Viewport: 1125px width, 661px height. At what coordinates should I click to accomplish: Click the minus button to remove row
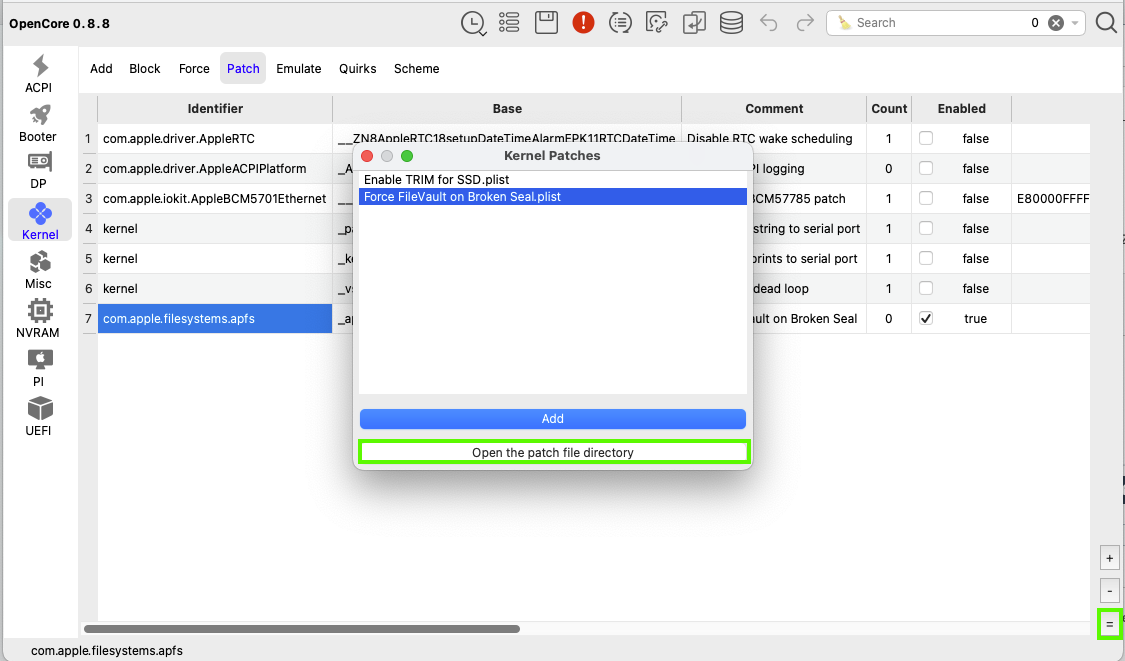tap(1109, 591)
